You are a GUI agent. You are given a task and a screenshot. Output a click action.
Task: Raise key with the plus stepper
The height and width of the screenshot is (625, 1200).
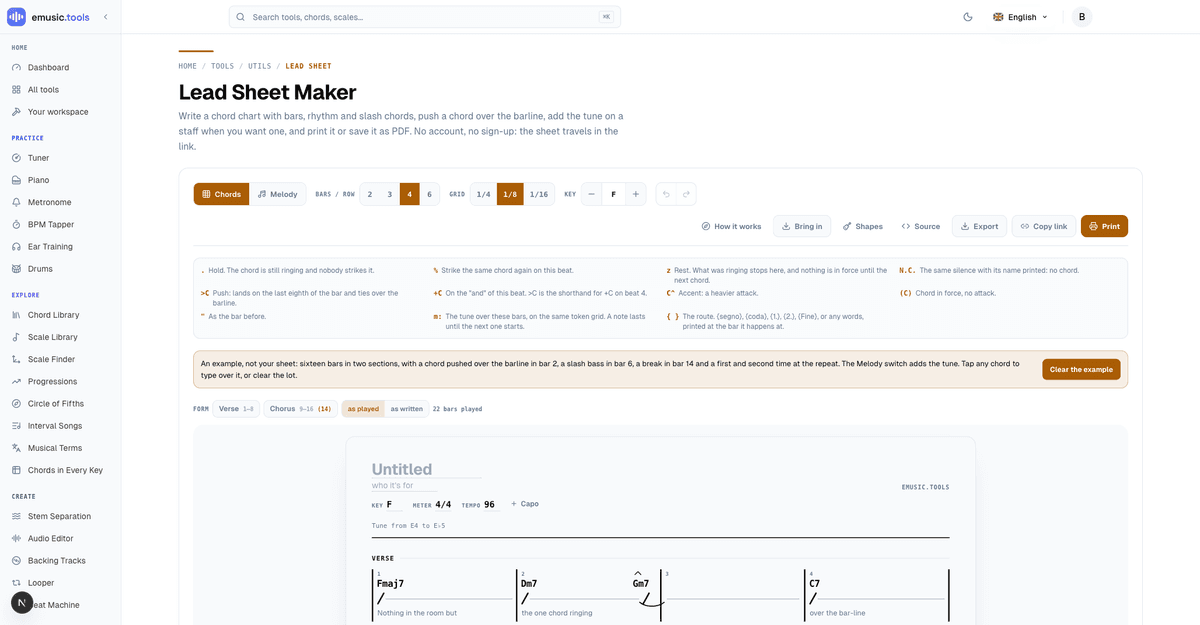point(636,194)
